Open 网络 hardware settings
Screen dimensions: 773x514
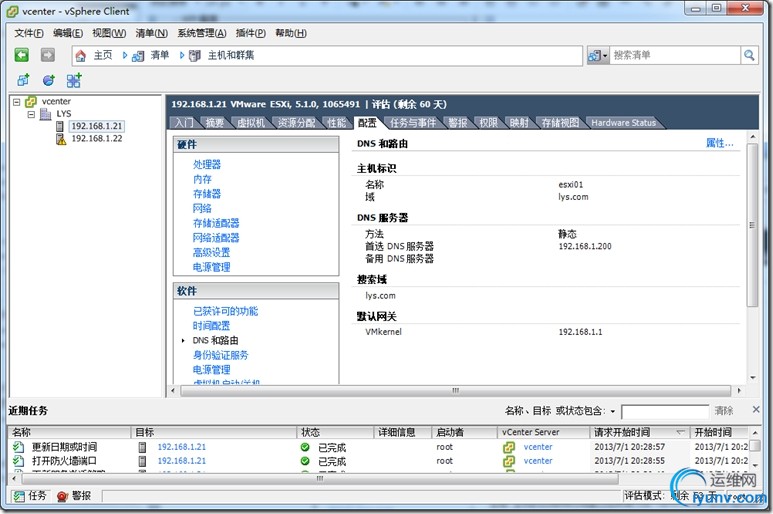(202, 208)
